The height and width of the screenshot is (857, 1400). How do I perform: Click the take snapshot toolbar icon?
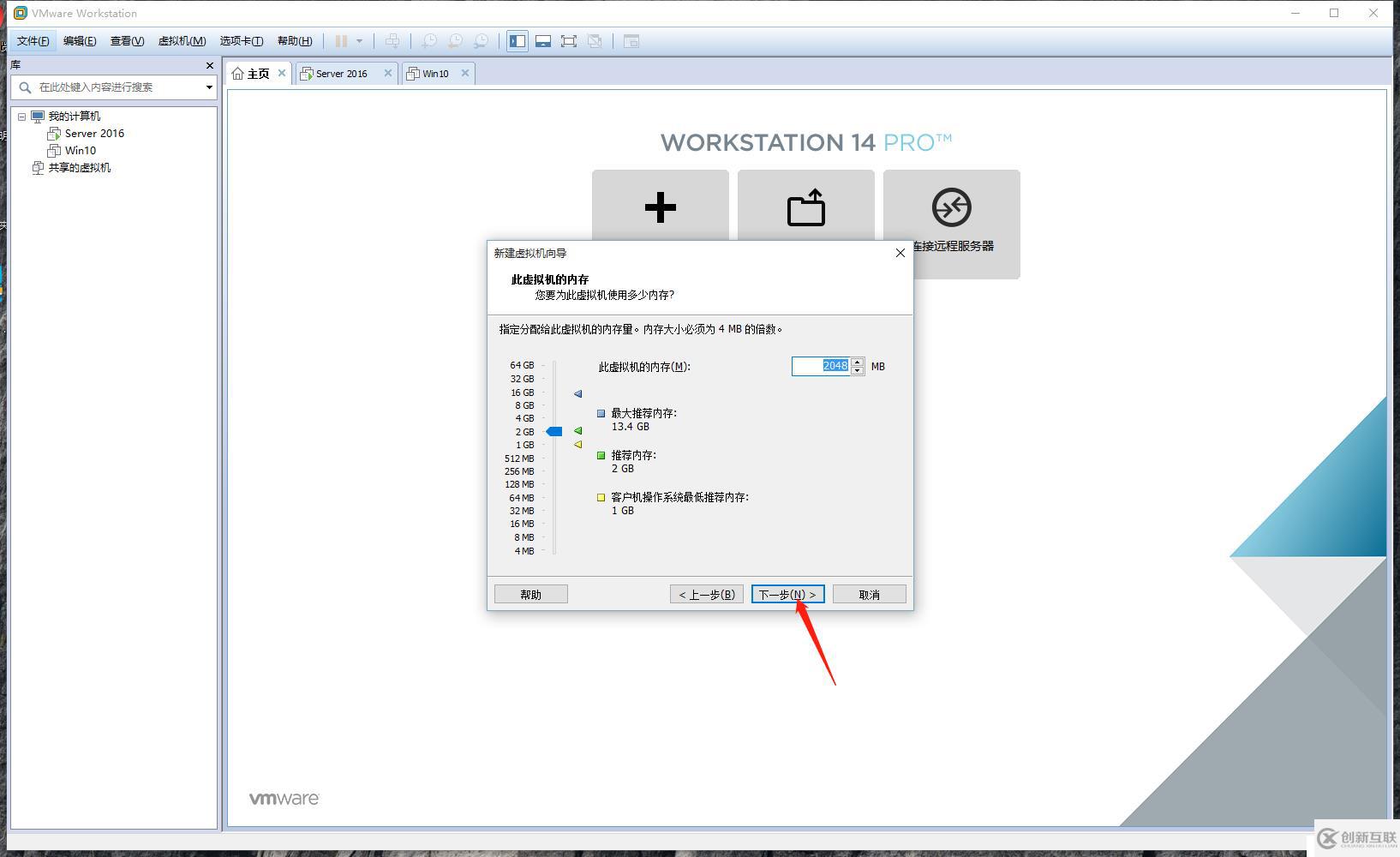(429, 41)
